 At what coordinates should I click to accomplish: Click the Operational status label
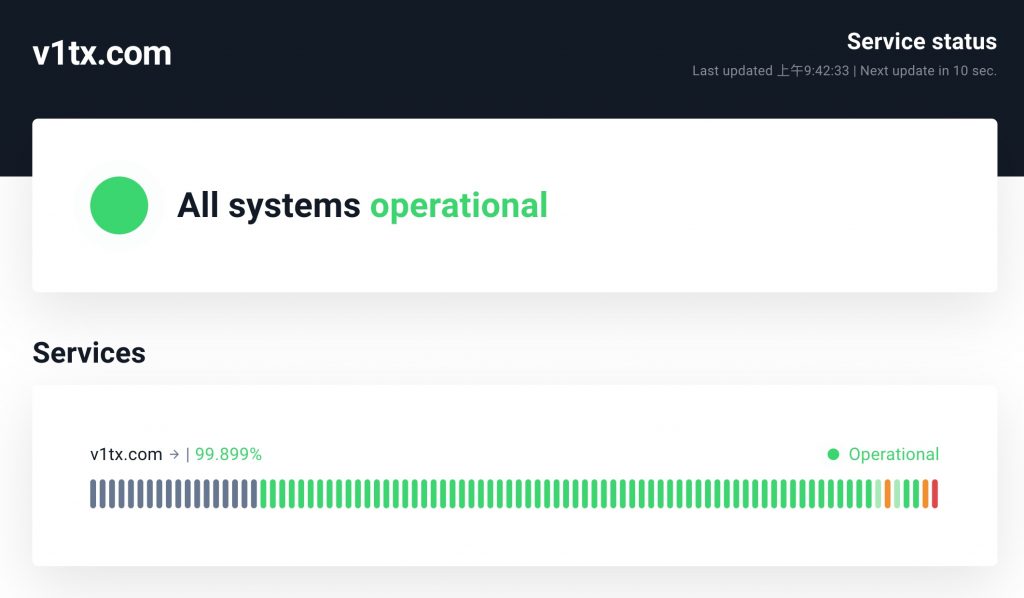point(893,454)
